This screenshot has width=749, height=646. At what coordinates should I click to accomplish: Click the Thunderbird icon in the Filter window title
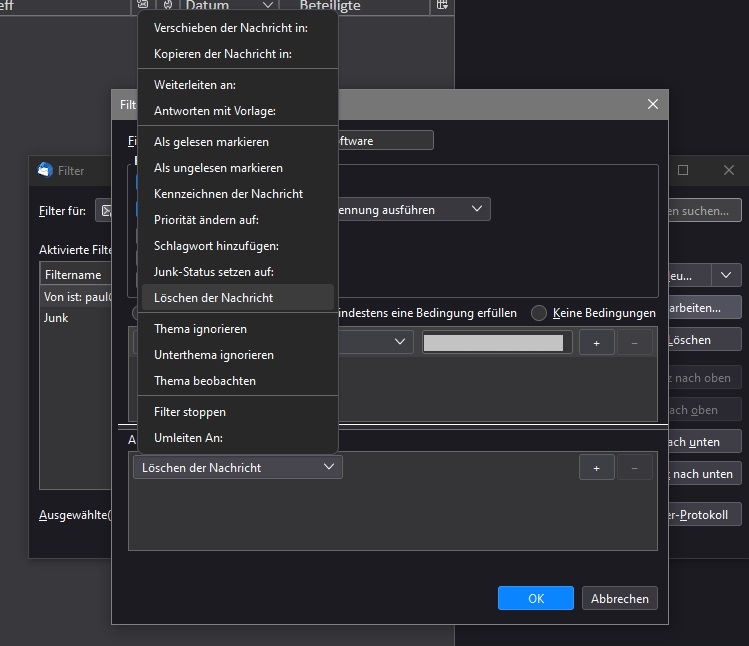tap(45, 170)
